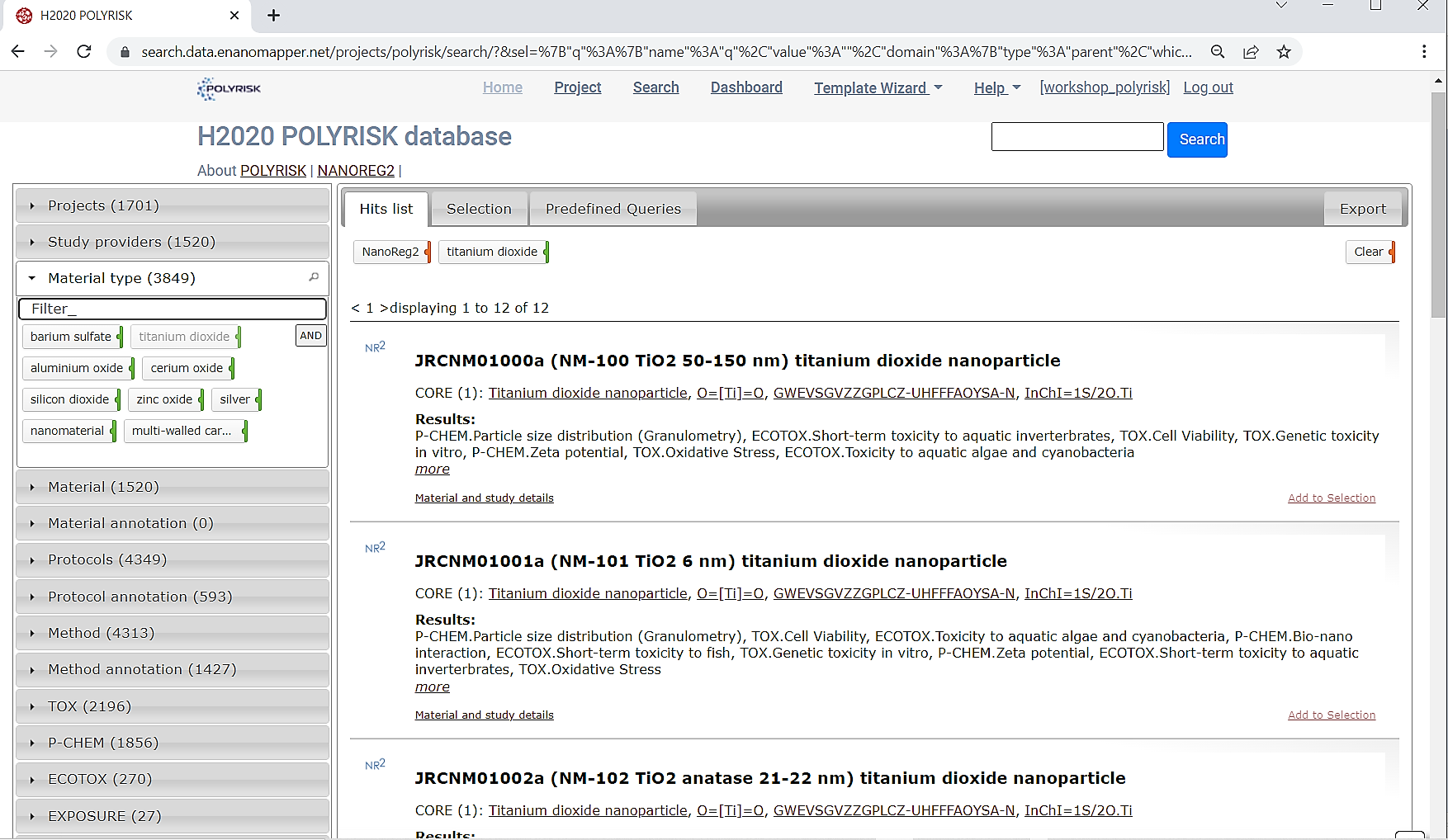Image resolution: width=1448 pixels, height=840 pixels.
Task: Toggle the zinc oxide material filter tag
Action: (x=165, y=399)
